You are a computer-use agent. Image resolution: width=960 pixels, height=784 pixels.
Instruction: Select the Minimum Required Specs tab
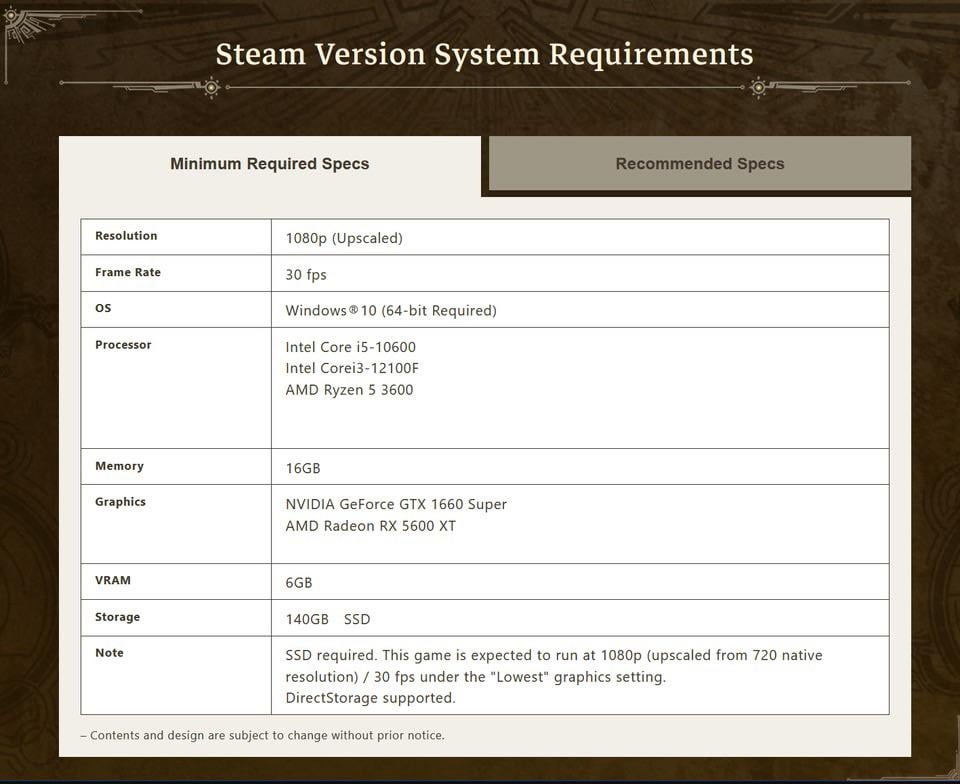coord(269,164)
